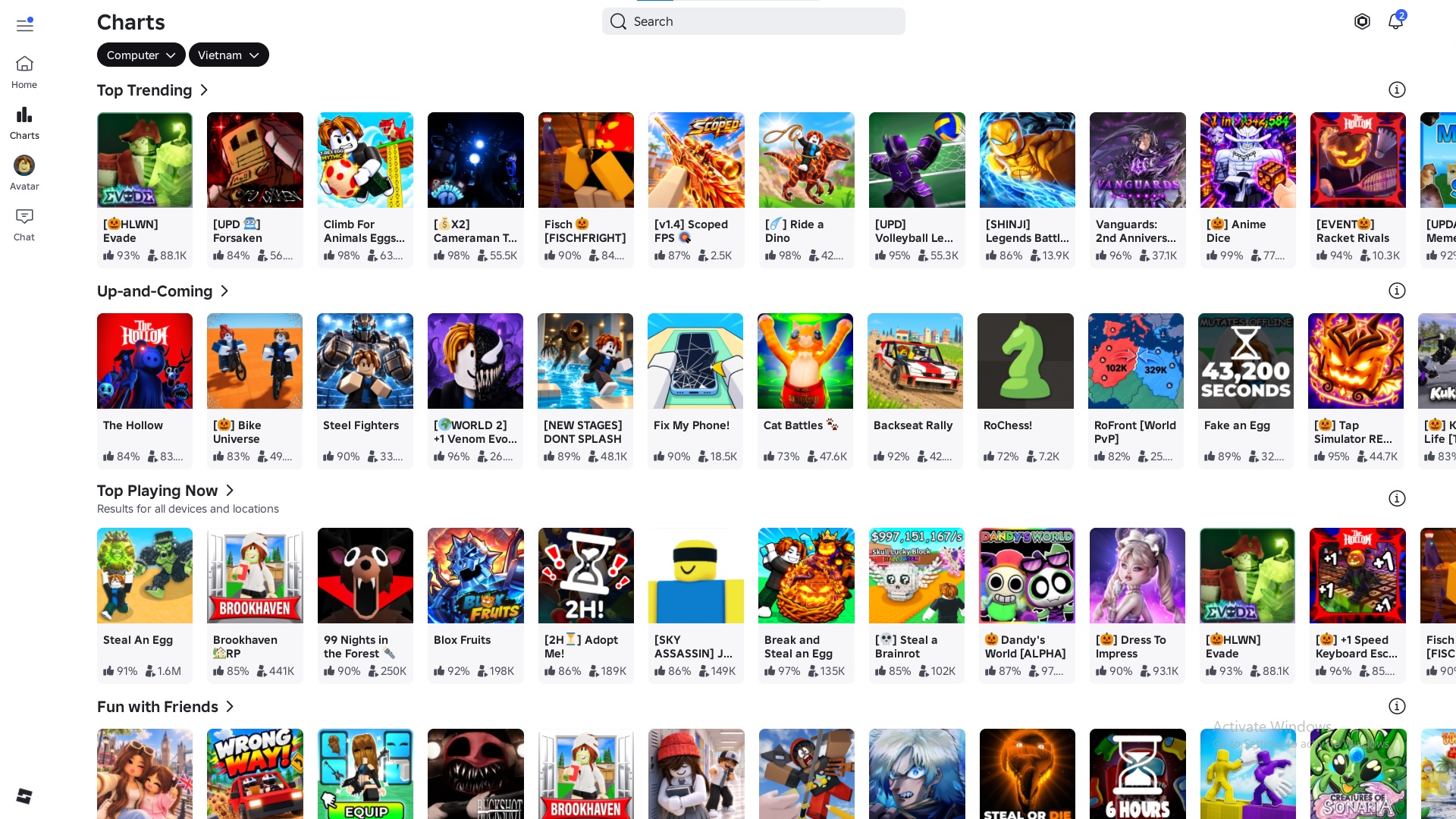This screenshot has height=819, width=1456.
Task: Open the Fake an Egg thumbnail
Action: (x=1246, y=361)
